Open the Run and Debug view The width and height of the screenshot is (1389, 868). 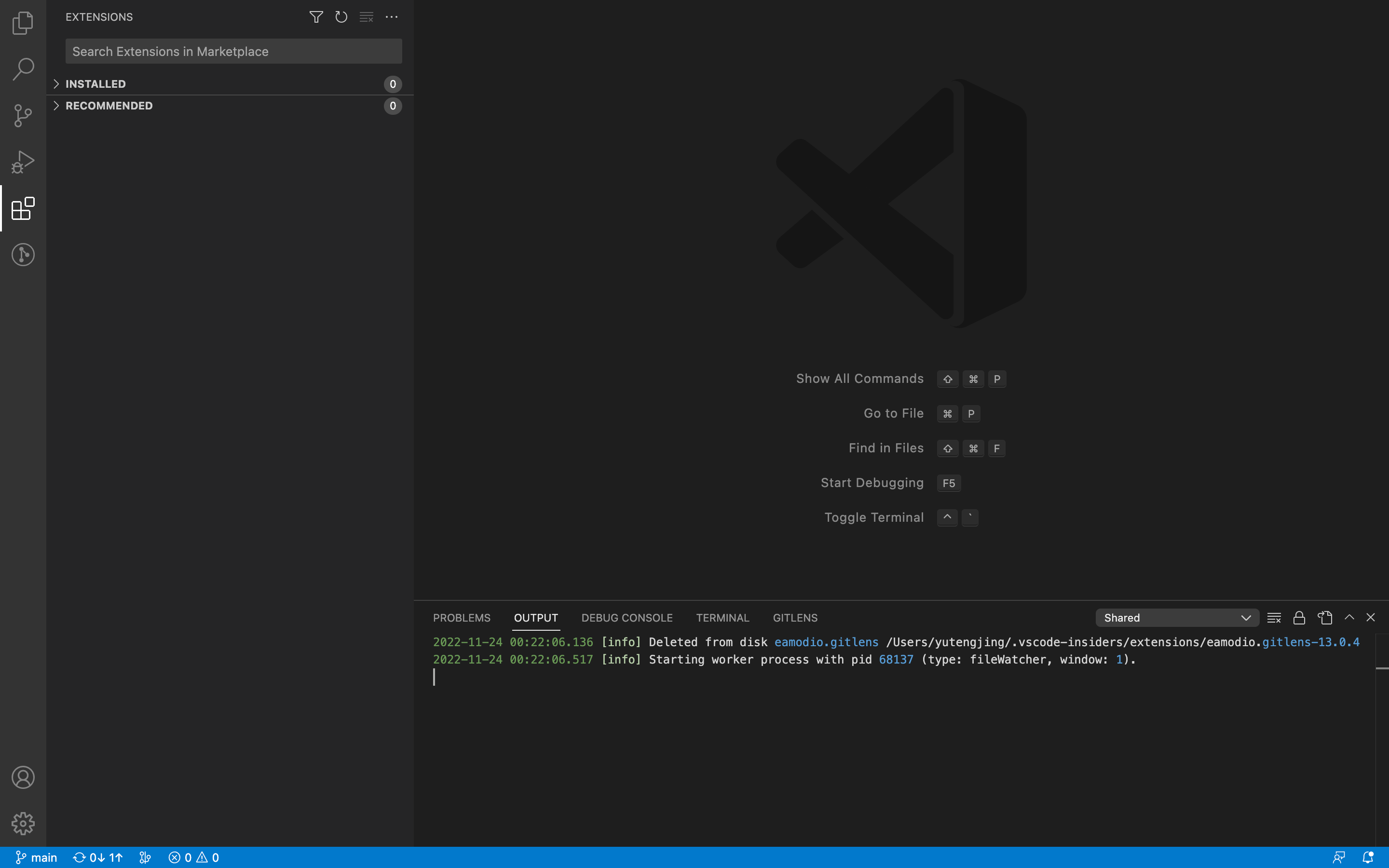click(23, 162)
